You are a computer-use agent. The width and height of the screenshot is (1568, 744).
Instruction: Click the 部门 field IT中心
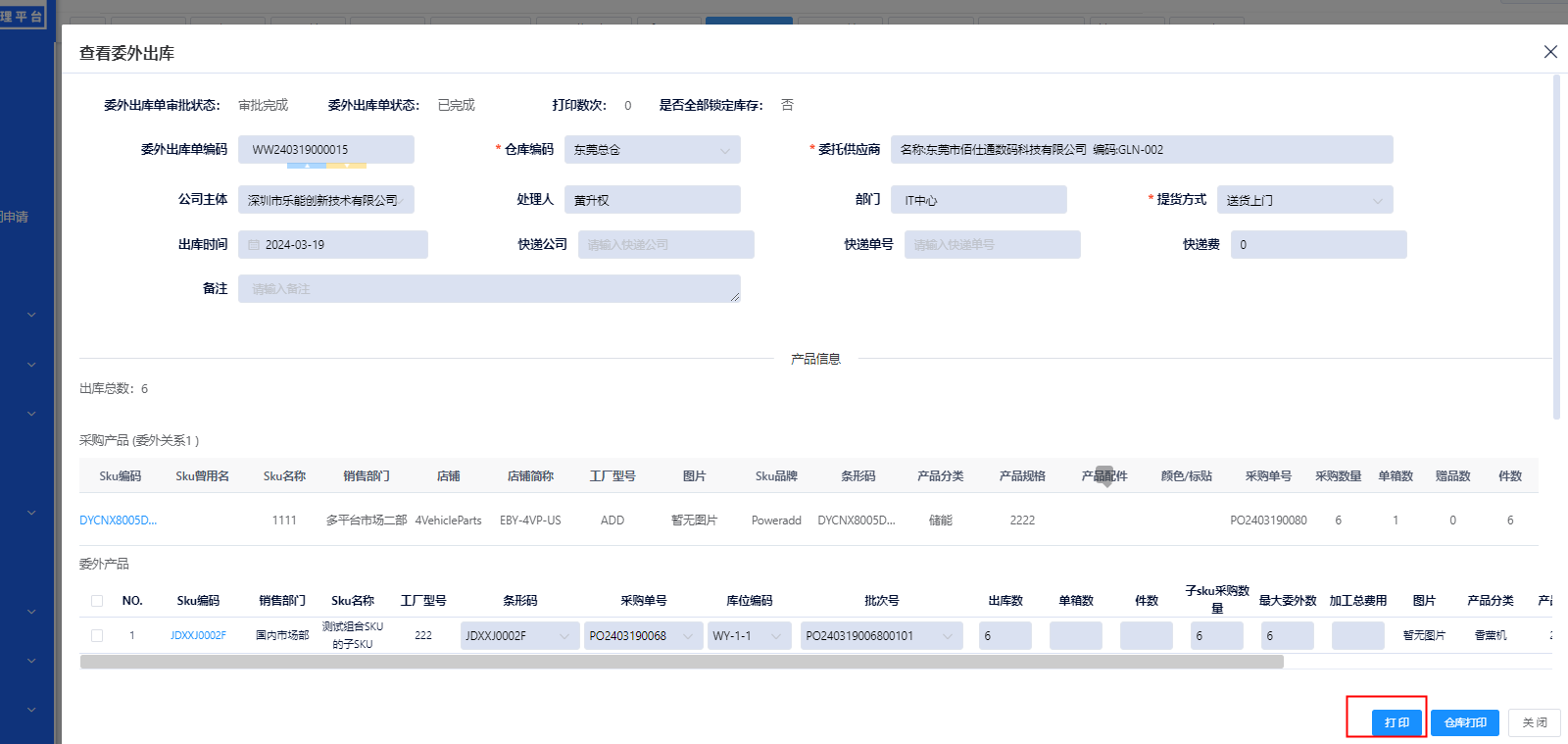(979, 200)
